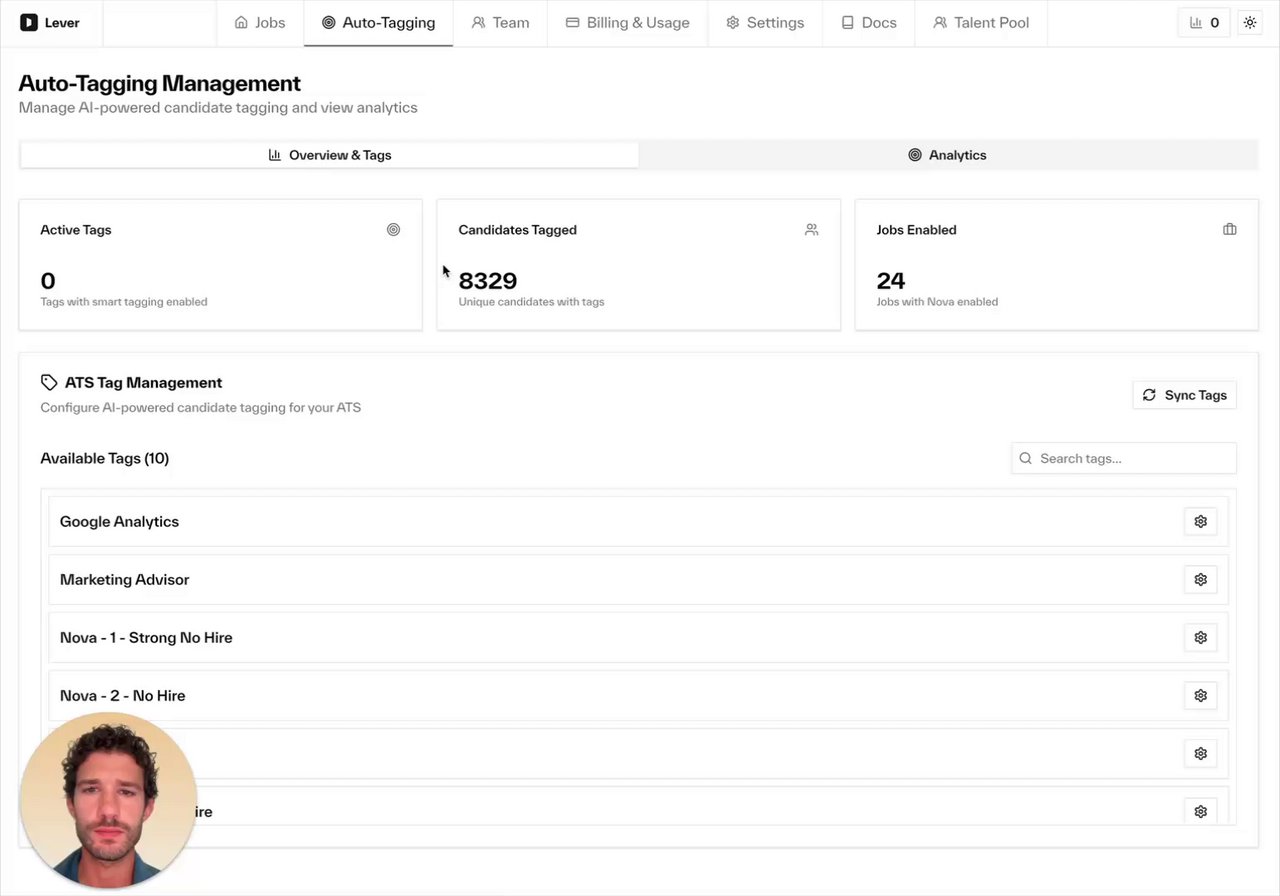Open gear for Nova - 1 - Strong No Hire
The image size is (1280, 896).
[x=1200, y=637]
